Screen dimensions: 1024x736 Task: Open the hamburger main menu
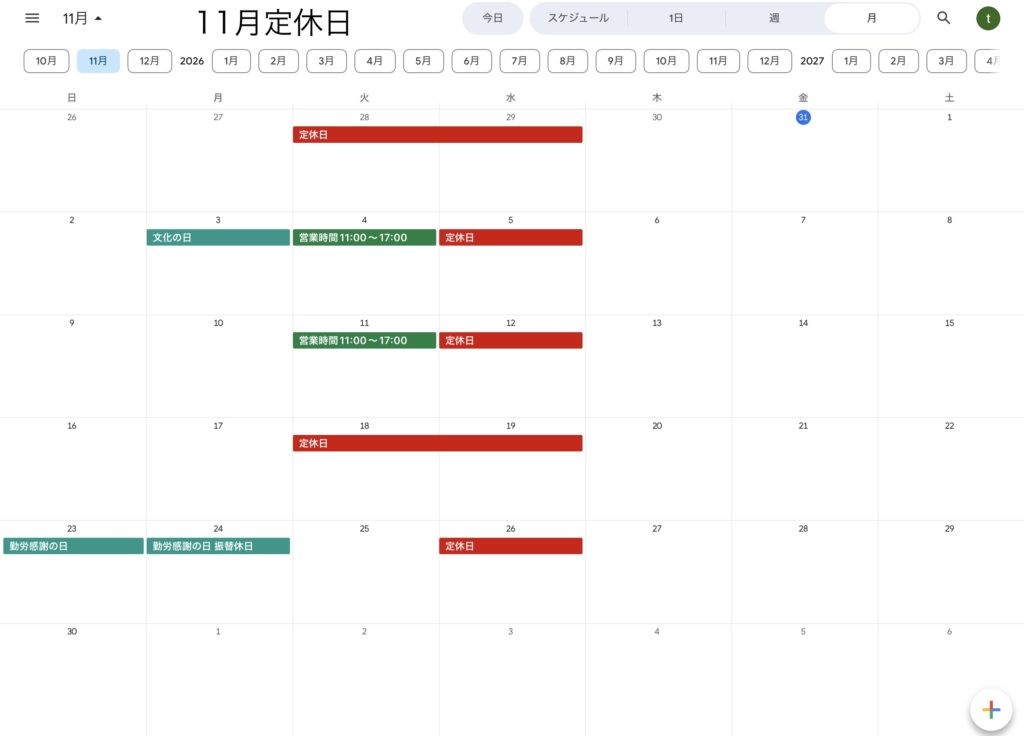pos(32,18)
